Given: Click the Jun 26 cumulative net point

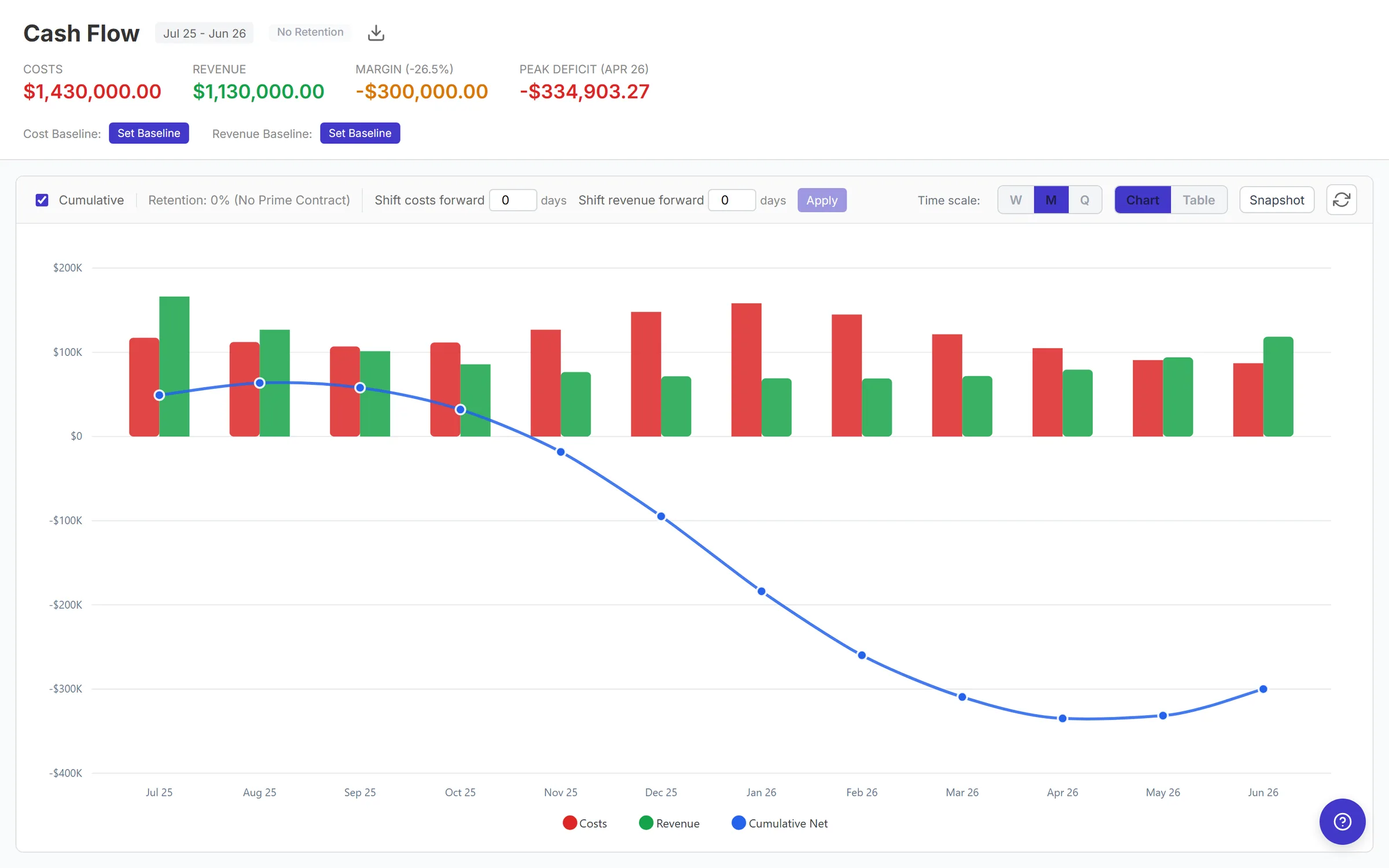Looking at the screenshot, I should [x=1263, y=689].
